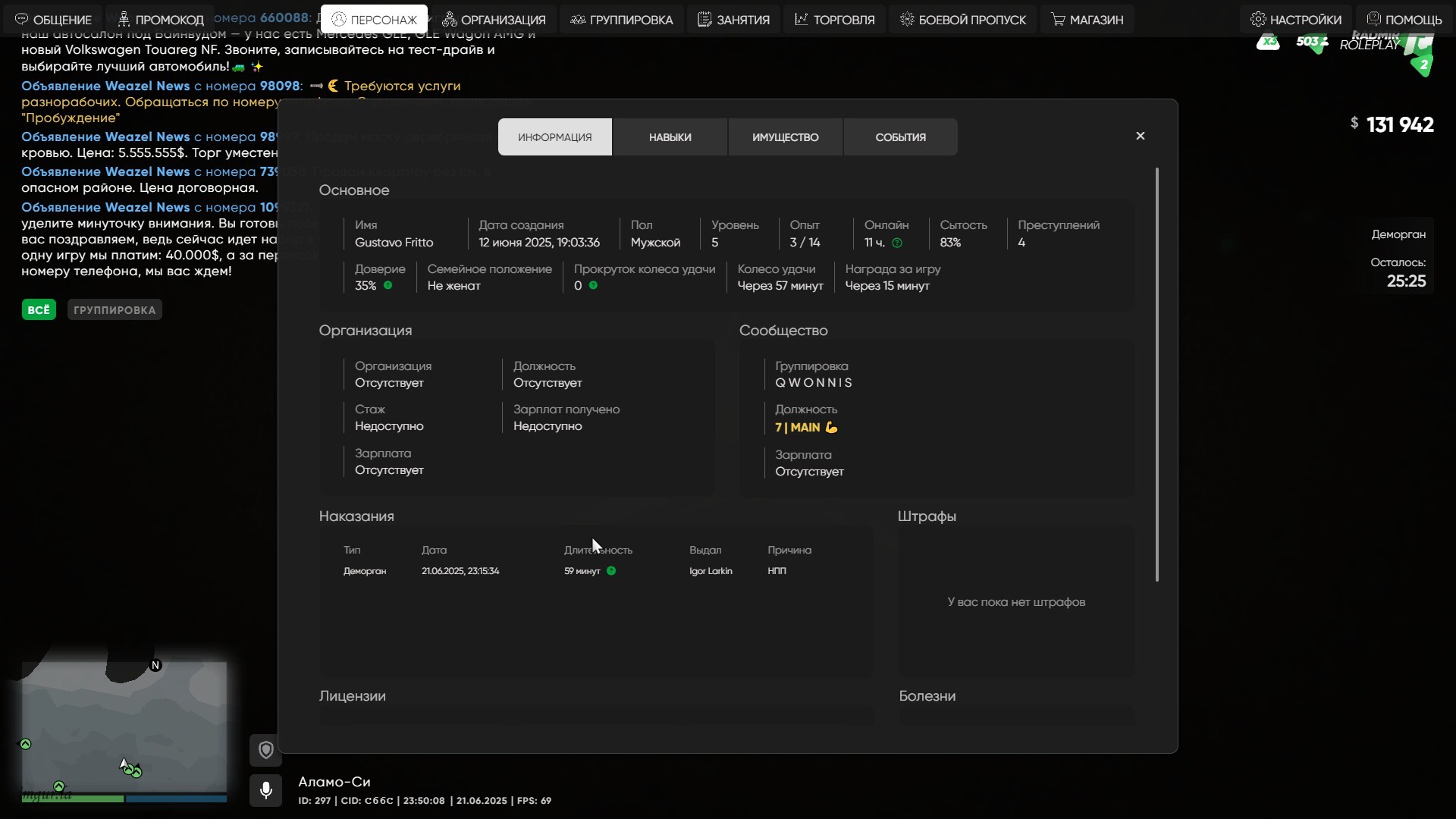Click green dot next to 59 минут
1456x819 pixels.
[x=611, y=571]
